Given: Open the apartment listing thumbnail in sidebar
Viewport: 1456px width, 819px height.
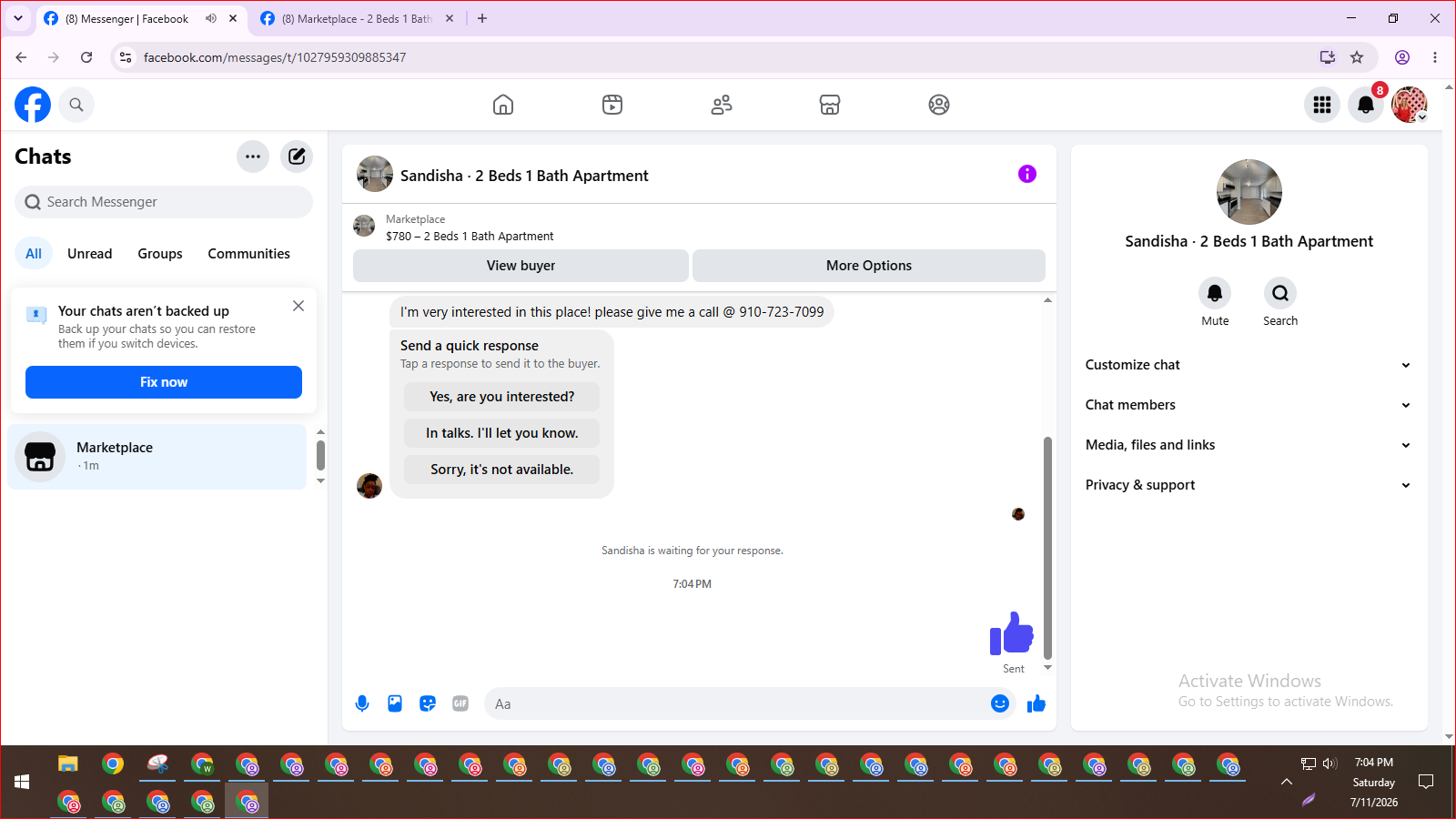Looking at the screenshot, I should [x=1249, y=192].
